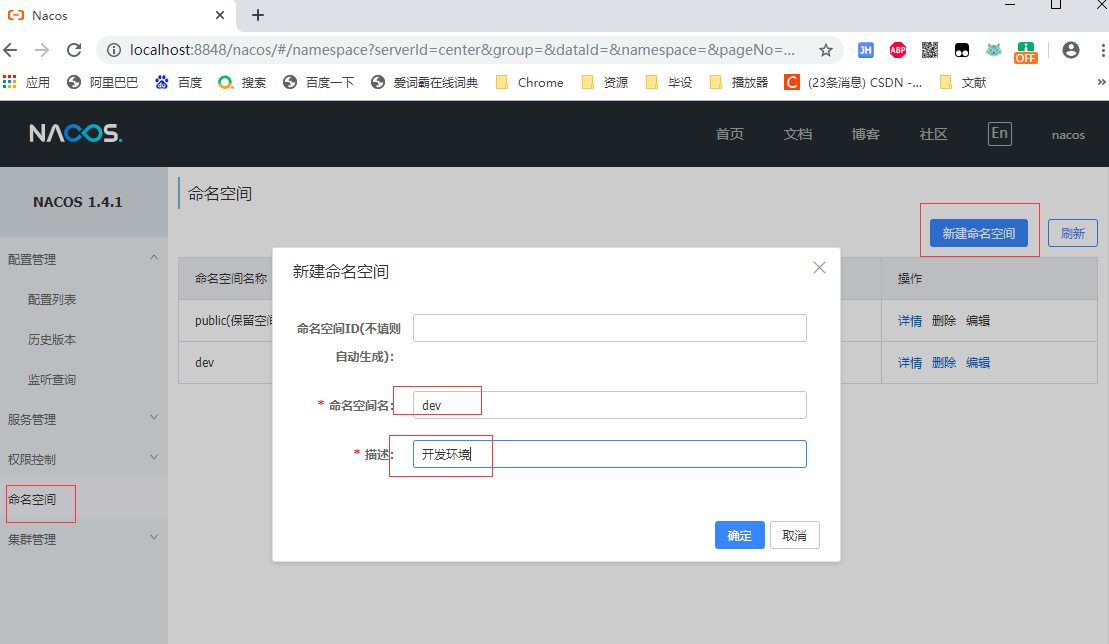Click the browser forward arrow
This screenshot has width=1109, height=644.
tap(42, 50)
